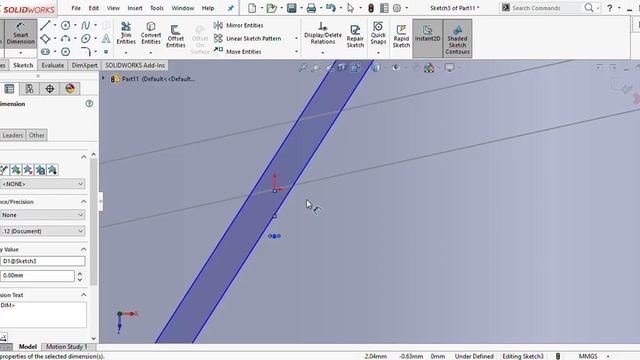Open the Options gear icon

point(397,8)
